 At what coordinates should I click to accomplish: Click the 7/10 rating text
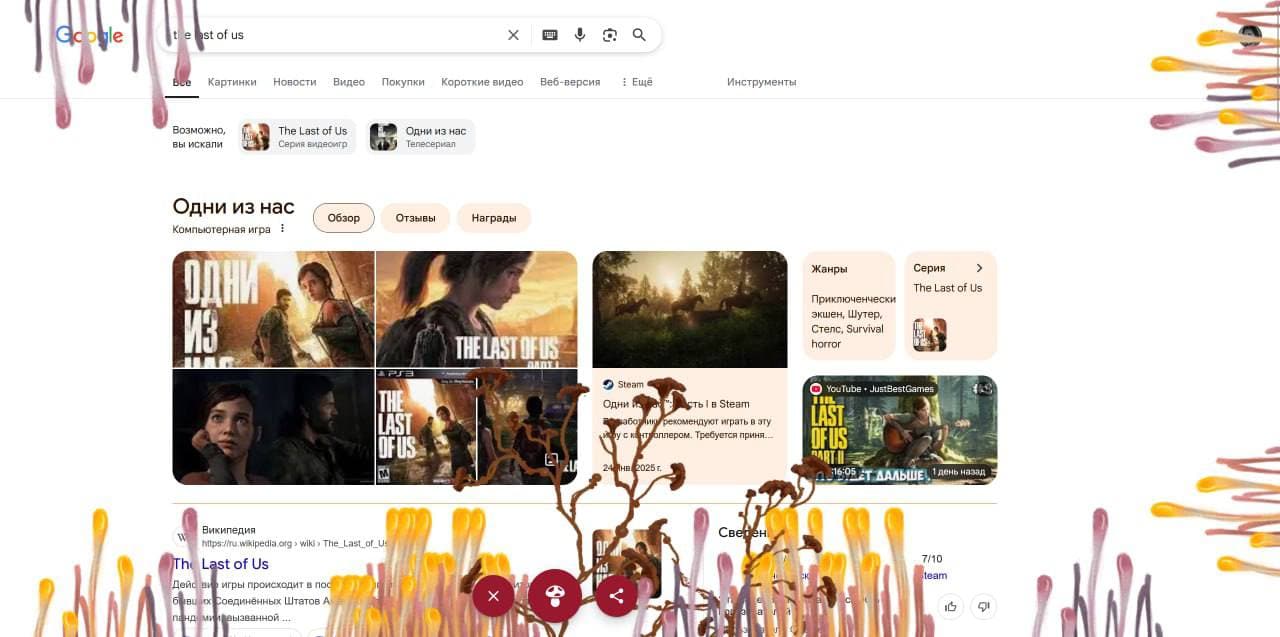(932, 559)
